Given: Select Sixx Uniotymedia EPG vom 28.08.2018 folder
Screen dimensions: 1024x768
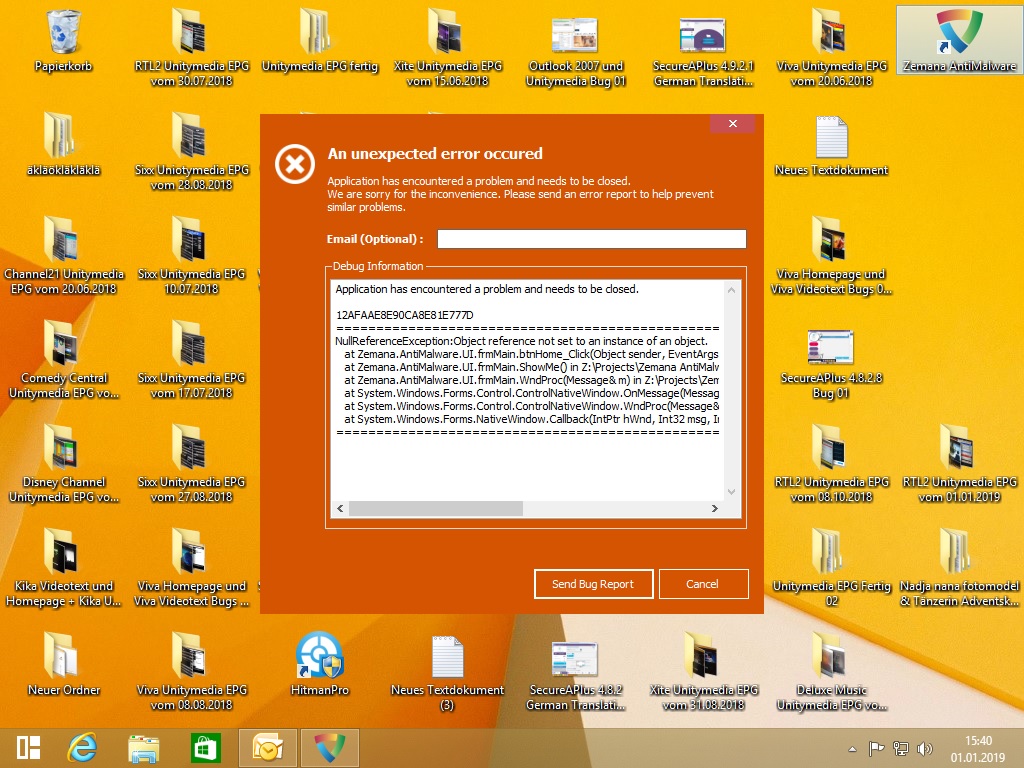Looking at the screenshot, I should point(191,151).
